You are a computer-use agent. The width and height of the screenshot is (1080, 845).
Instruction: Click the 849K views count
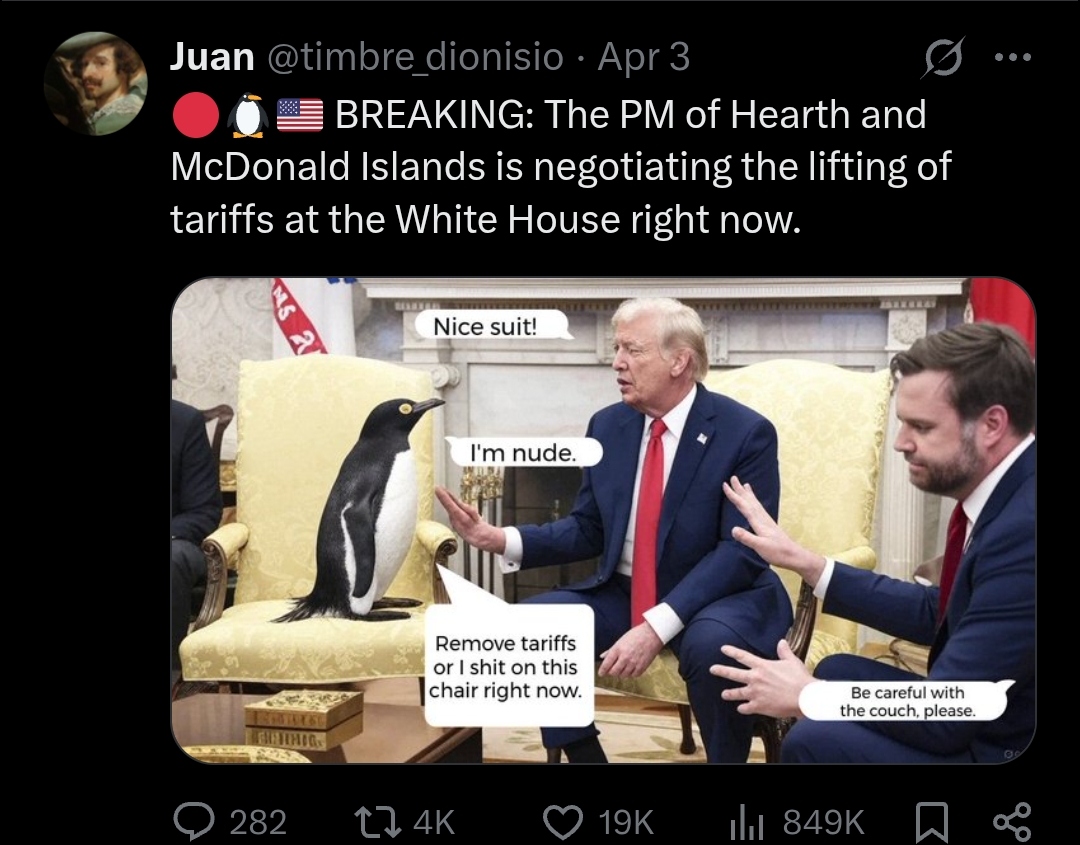click(823, 822)
